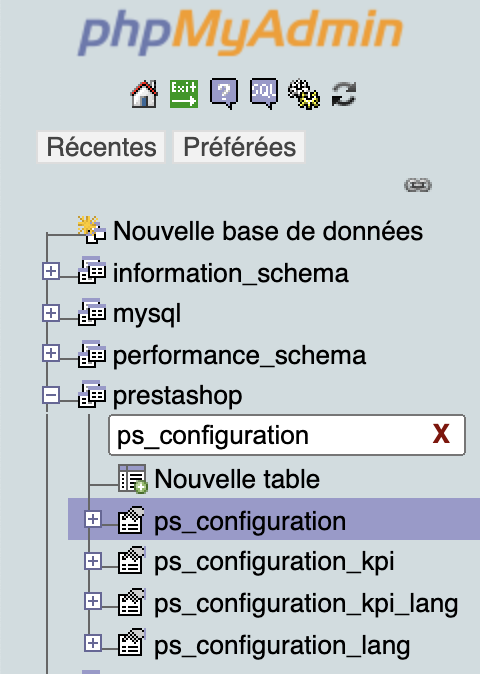Viewport: 480px width, 674px height.
Task: Open phpMyAdmin documentation question-mark icon
Action: click(224, 93)
